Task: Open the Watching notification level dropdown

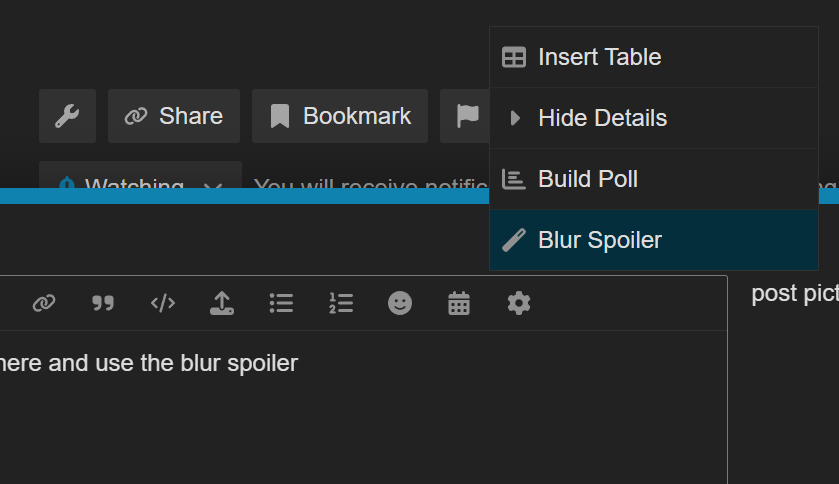Action: [x=140, y=175]
